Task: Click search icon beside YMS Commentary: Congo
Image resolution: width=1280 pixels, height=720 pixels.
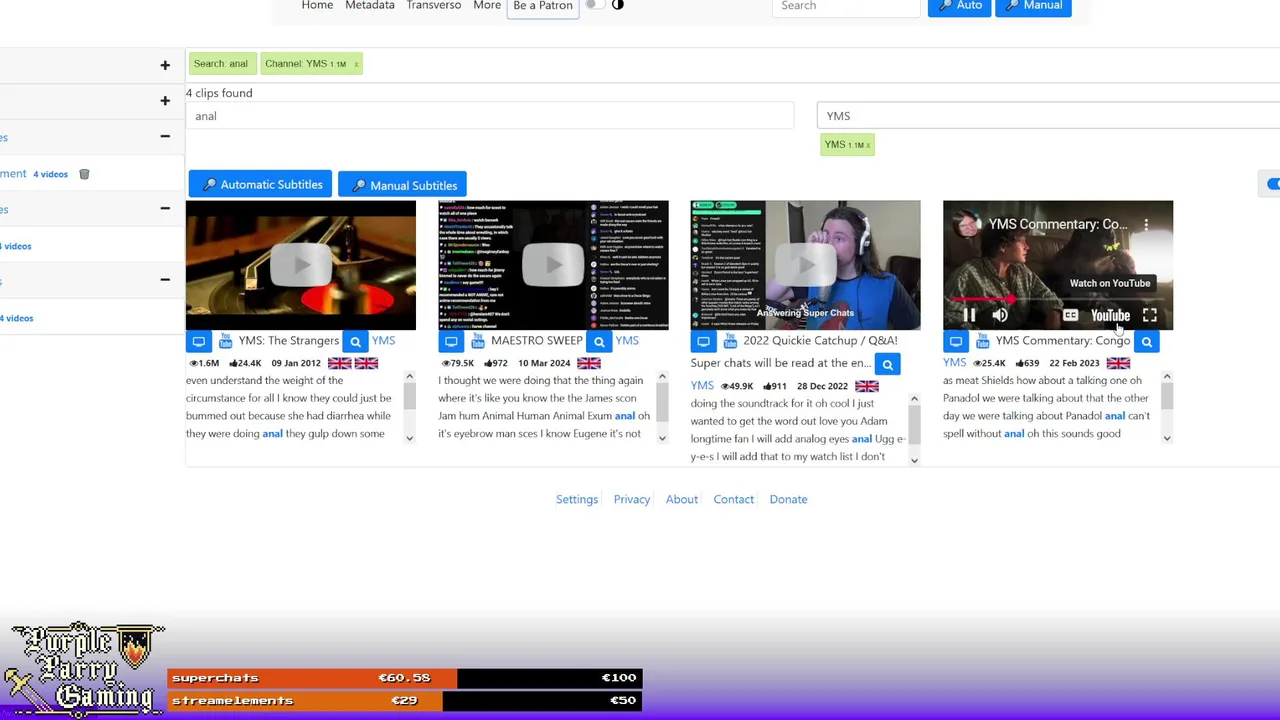Action: tap(1147, 341)
